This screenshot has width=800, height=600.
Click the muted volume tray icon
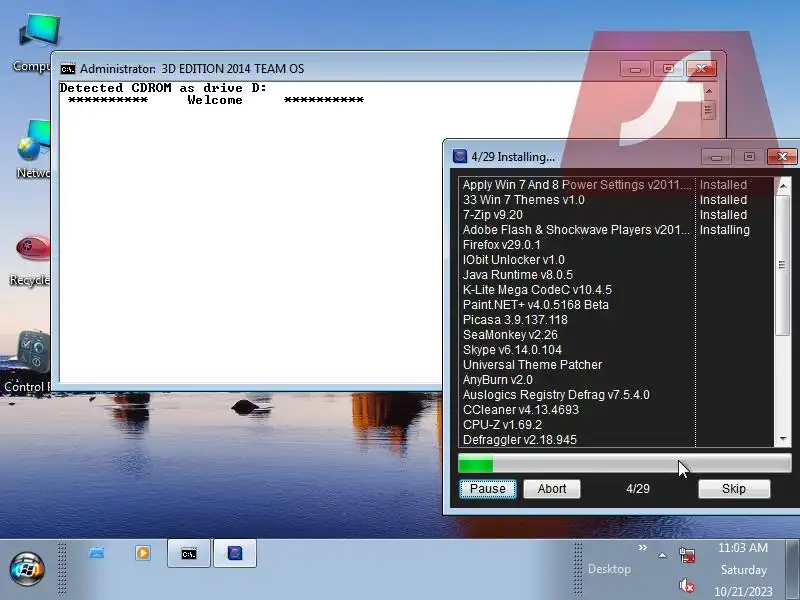coord(687,585)
